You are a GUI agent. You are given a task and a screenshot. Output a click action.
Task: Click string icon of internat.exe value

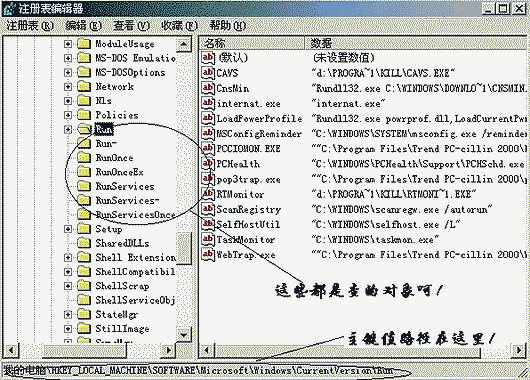coord(208,103)
